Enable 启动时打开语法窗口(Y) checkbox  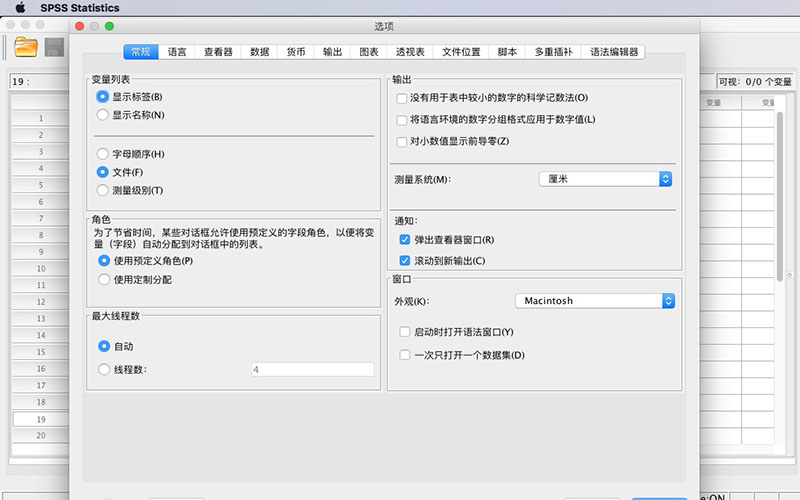pos(405,332)
